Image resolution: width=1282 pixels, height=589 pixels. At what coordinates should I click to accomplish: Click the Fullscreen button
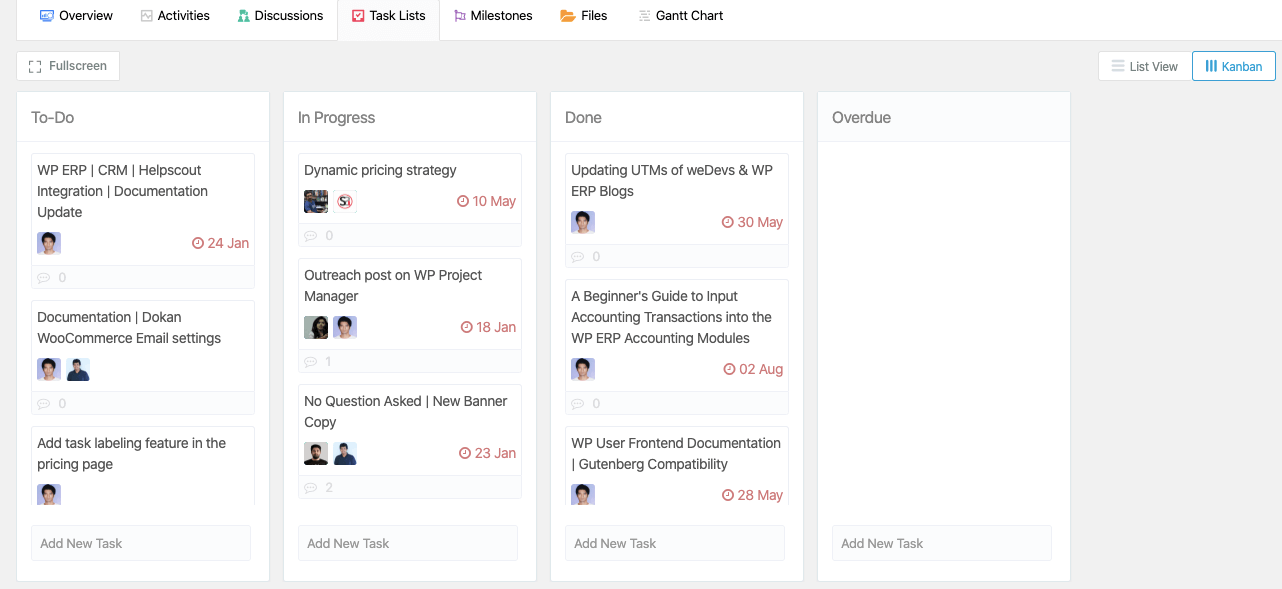tap(67, 65)
